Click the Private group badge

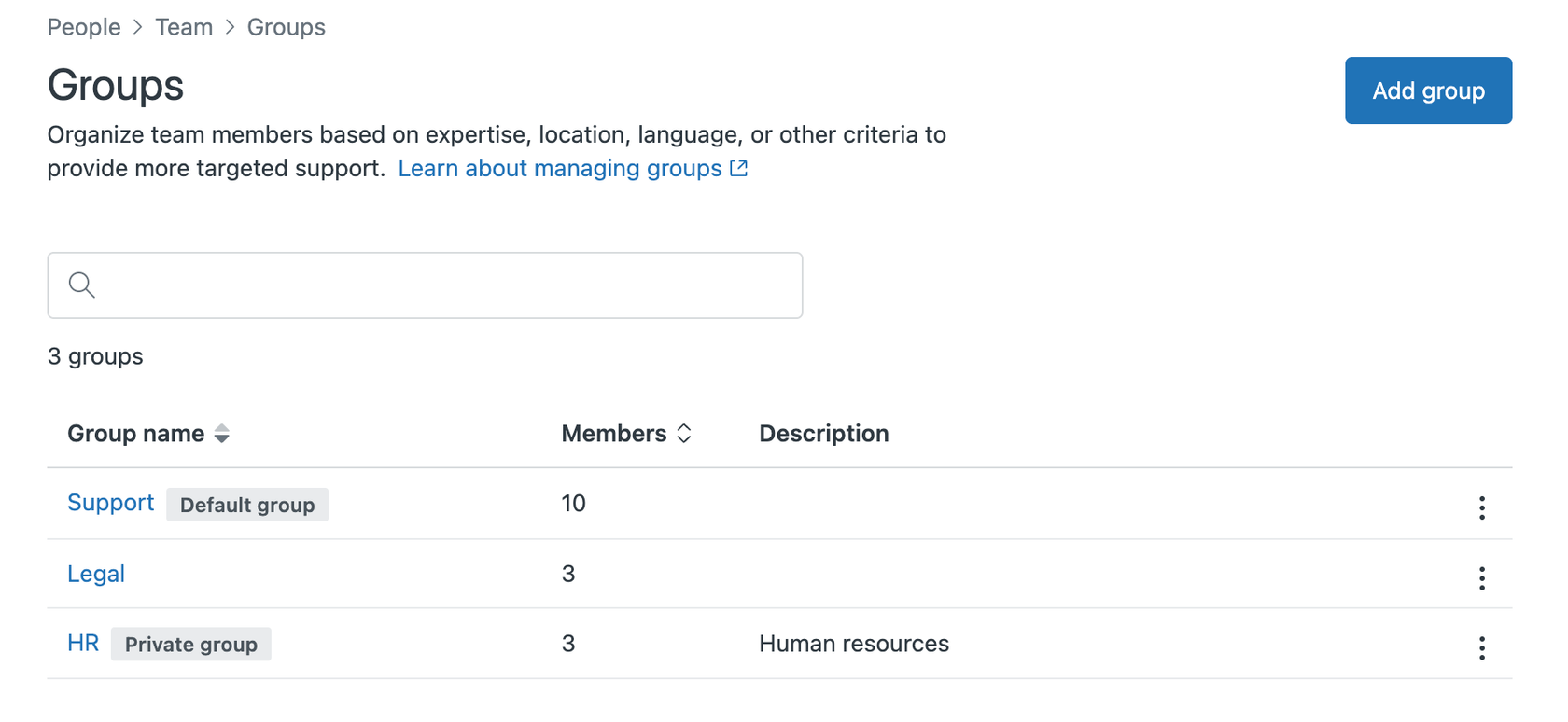point(191,645)
